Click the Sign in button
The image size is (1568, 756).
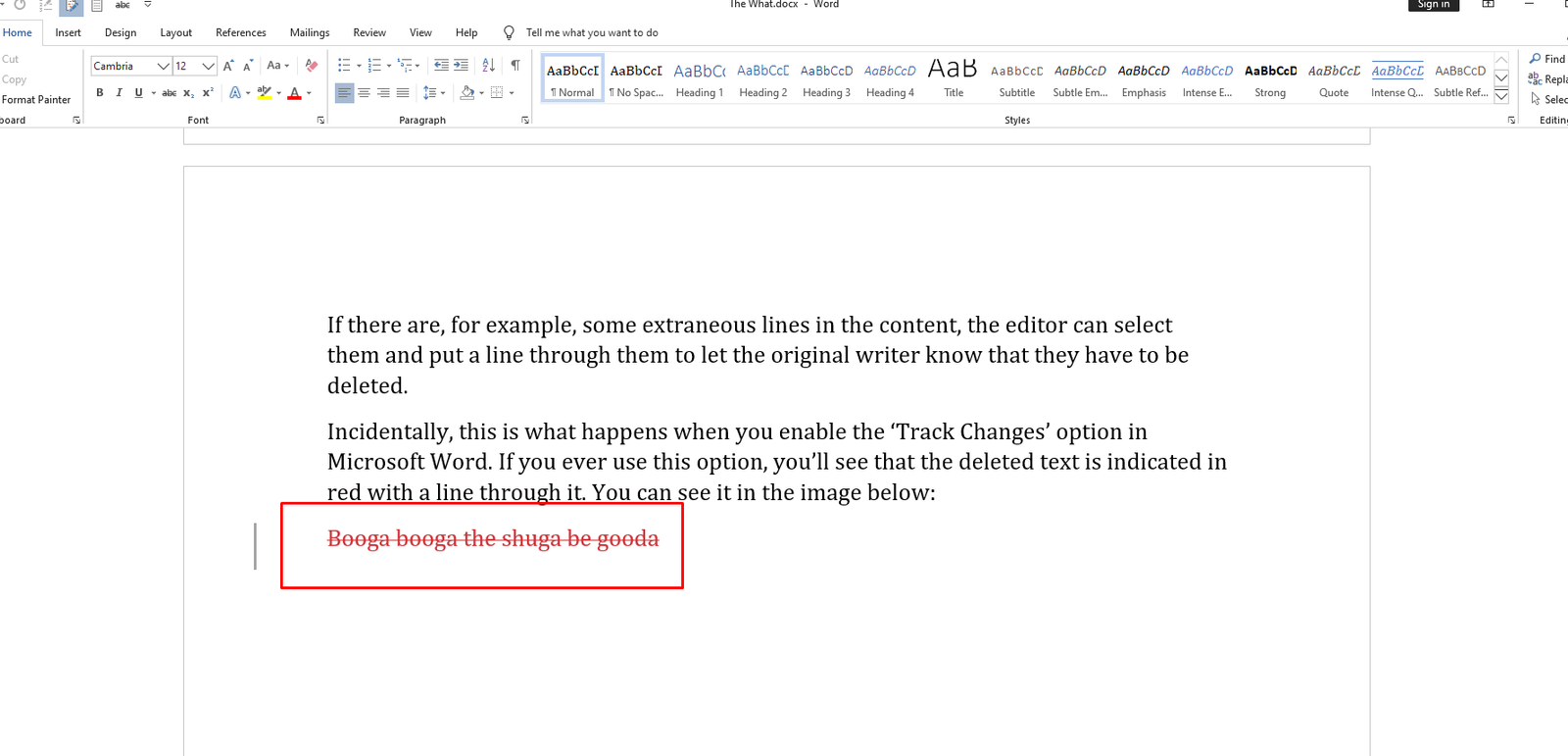point(1434,5)
